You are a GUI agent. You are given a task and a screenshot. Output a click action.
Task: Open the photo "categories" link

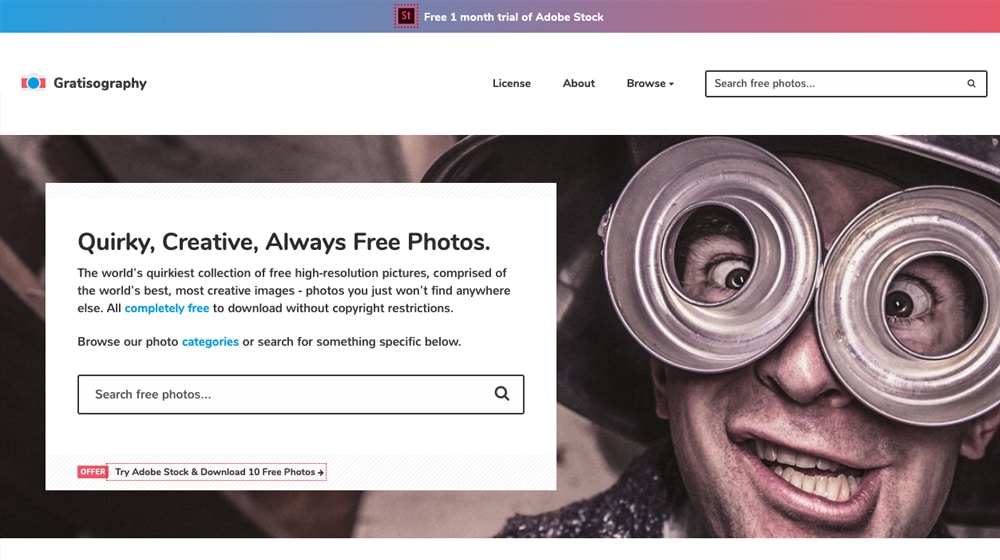click(210, 342)
